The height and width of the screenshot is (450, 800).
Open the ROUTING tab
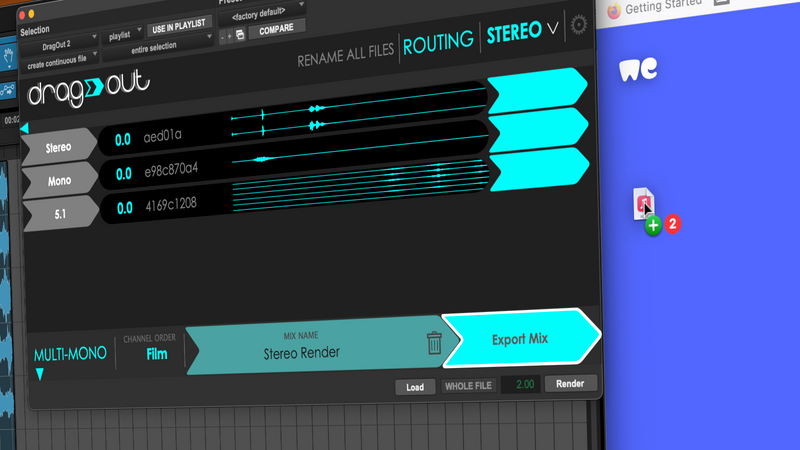tap(438, 43)
